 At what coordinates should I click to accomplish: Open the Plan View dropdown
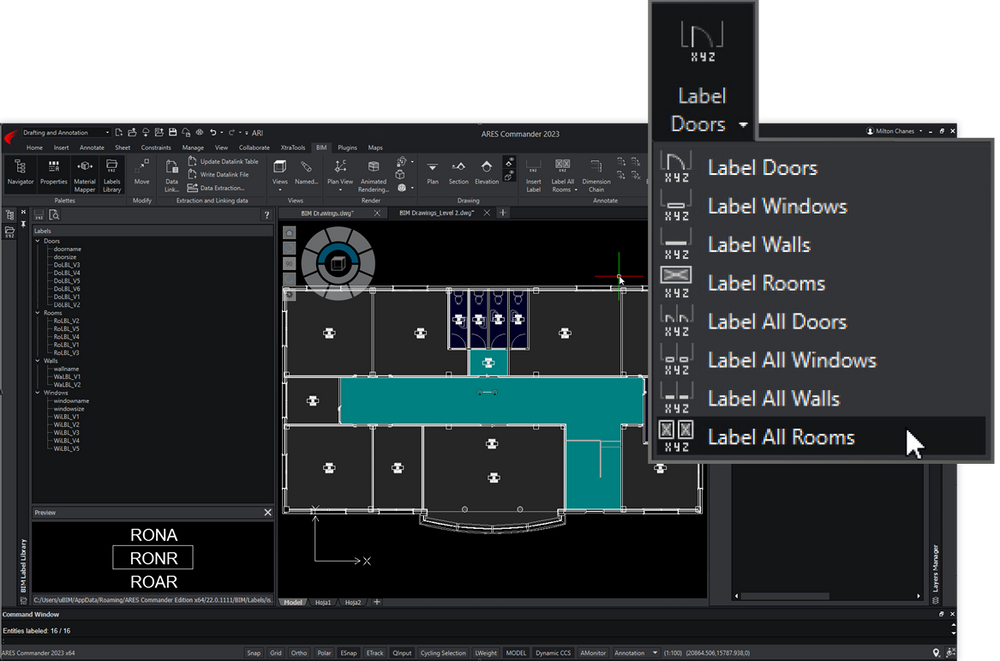click(x=340, y=189)
